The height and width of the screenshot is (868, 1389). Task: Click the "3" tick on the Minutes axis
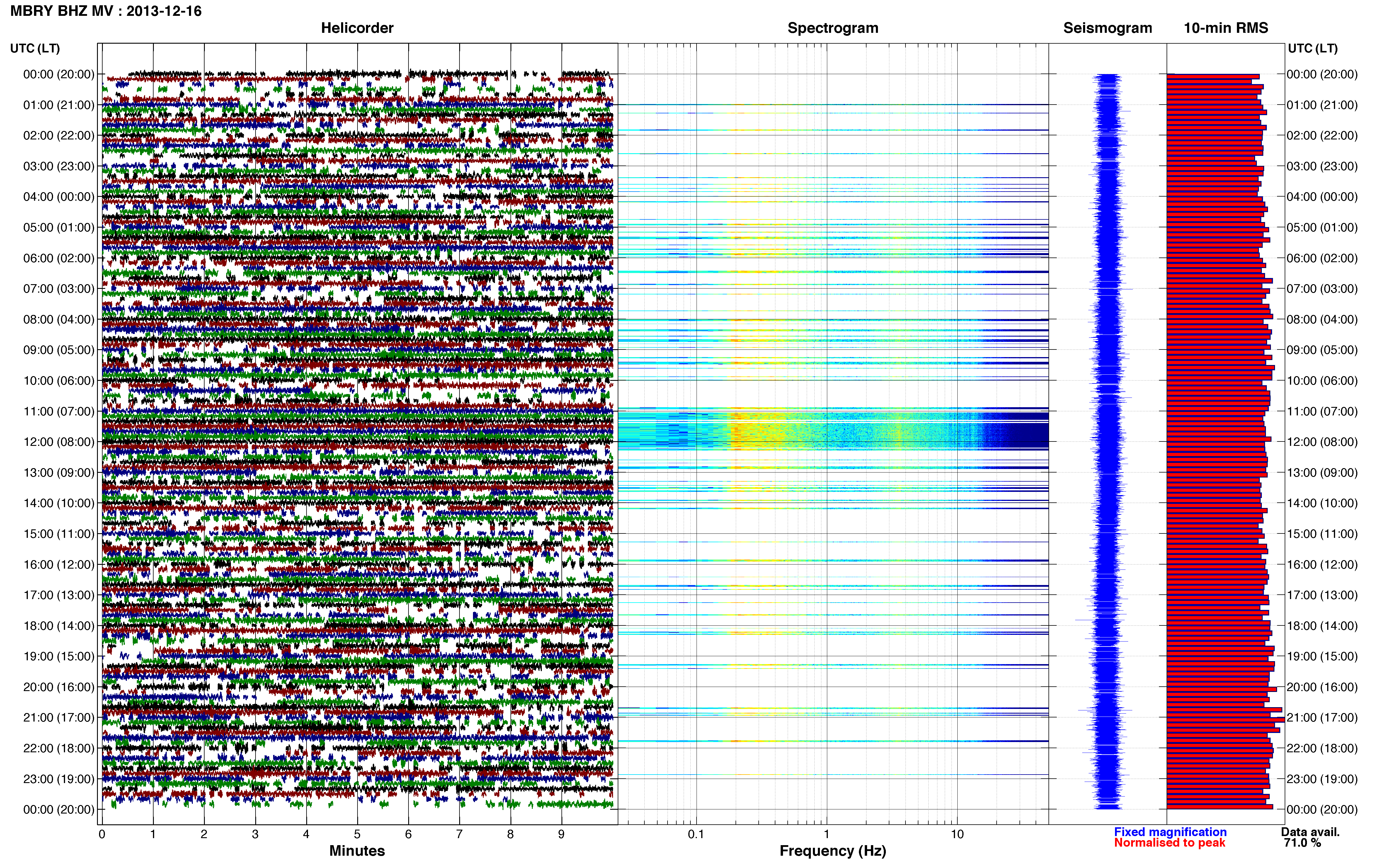coord(255,835)
